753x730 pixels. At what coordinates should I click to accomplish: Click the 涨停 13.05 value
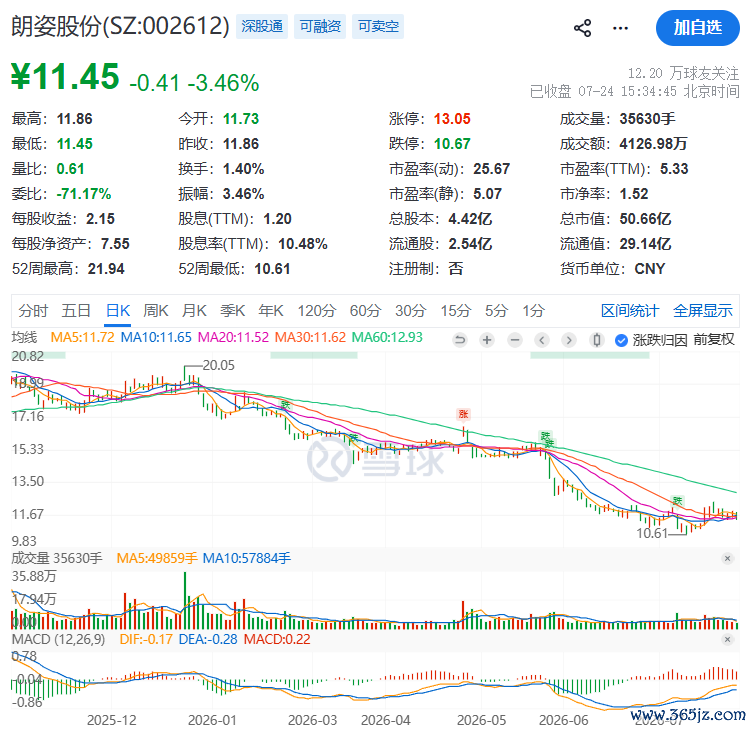(452, 119)
